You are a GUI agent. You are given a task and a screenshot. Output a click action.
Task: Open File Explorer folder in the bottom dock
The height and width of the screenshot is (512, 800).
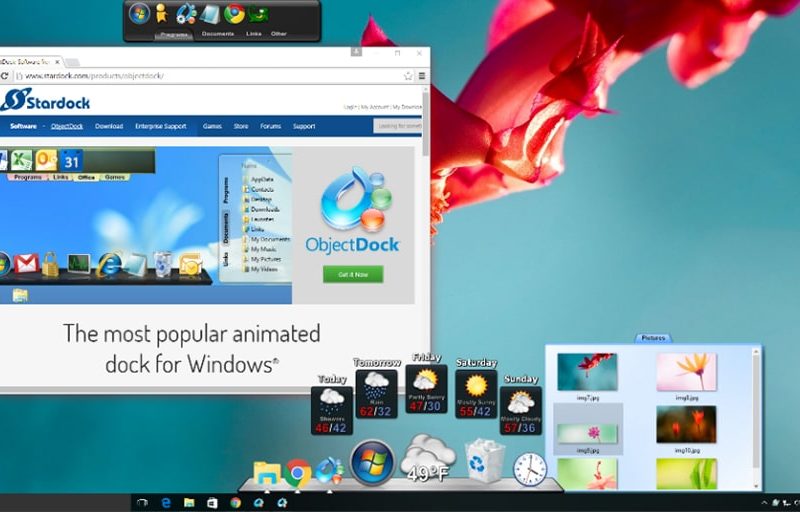click(267, 473)
